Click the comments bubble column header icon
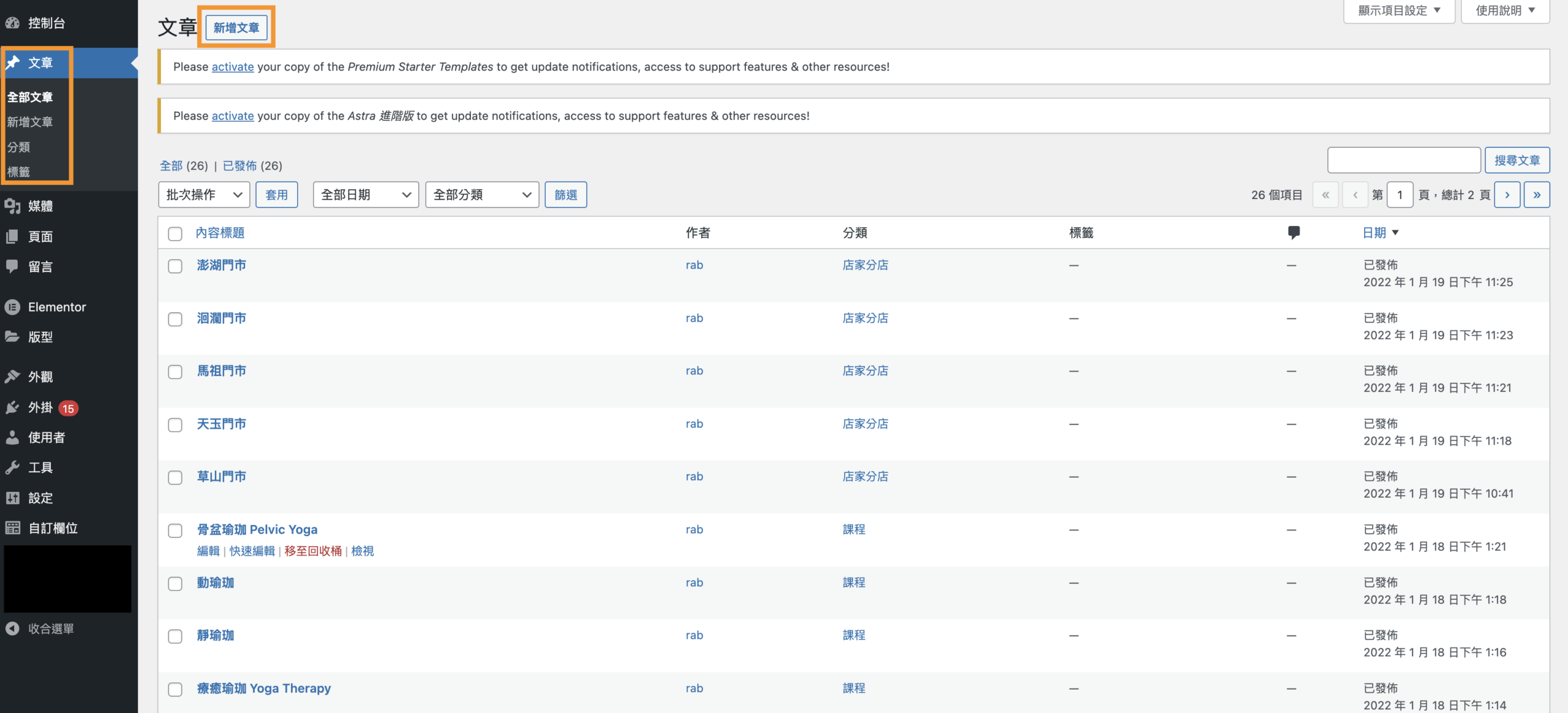This screenshot has height=713, width=1568. pyautogui.click(x=1294, y=233)
